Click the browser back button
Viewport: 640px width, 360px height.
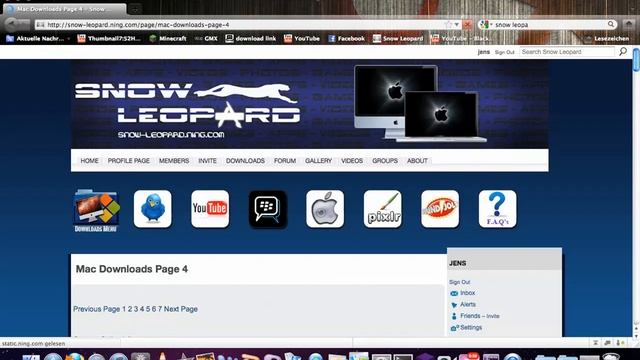pos(11,24)
